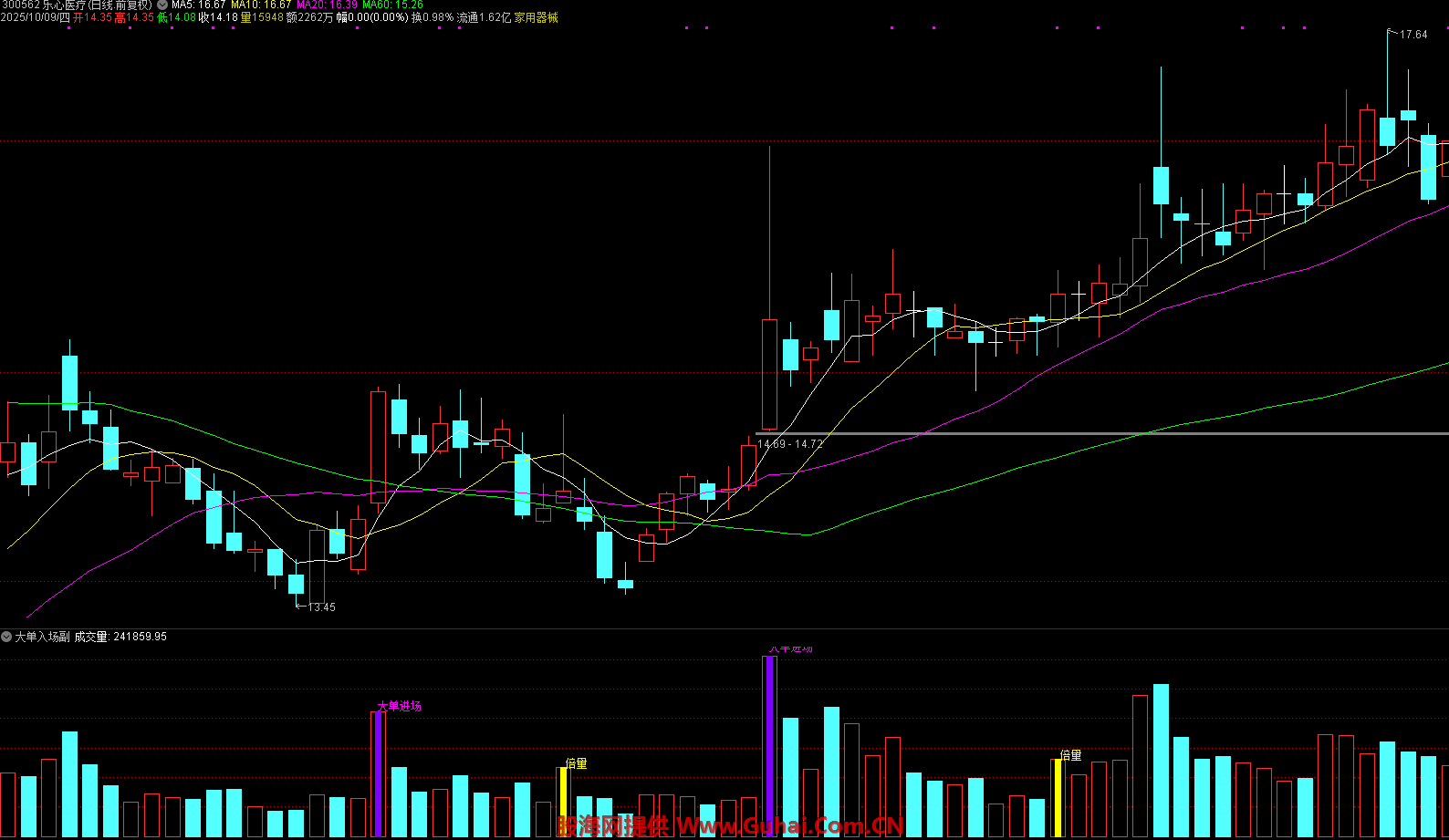Click the MA5: 16.67 indicator label
The height and width of the screenshot is (840, 1449).
click(198, 5)
